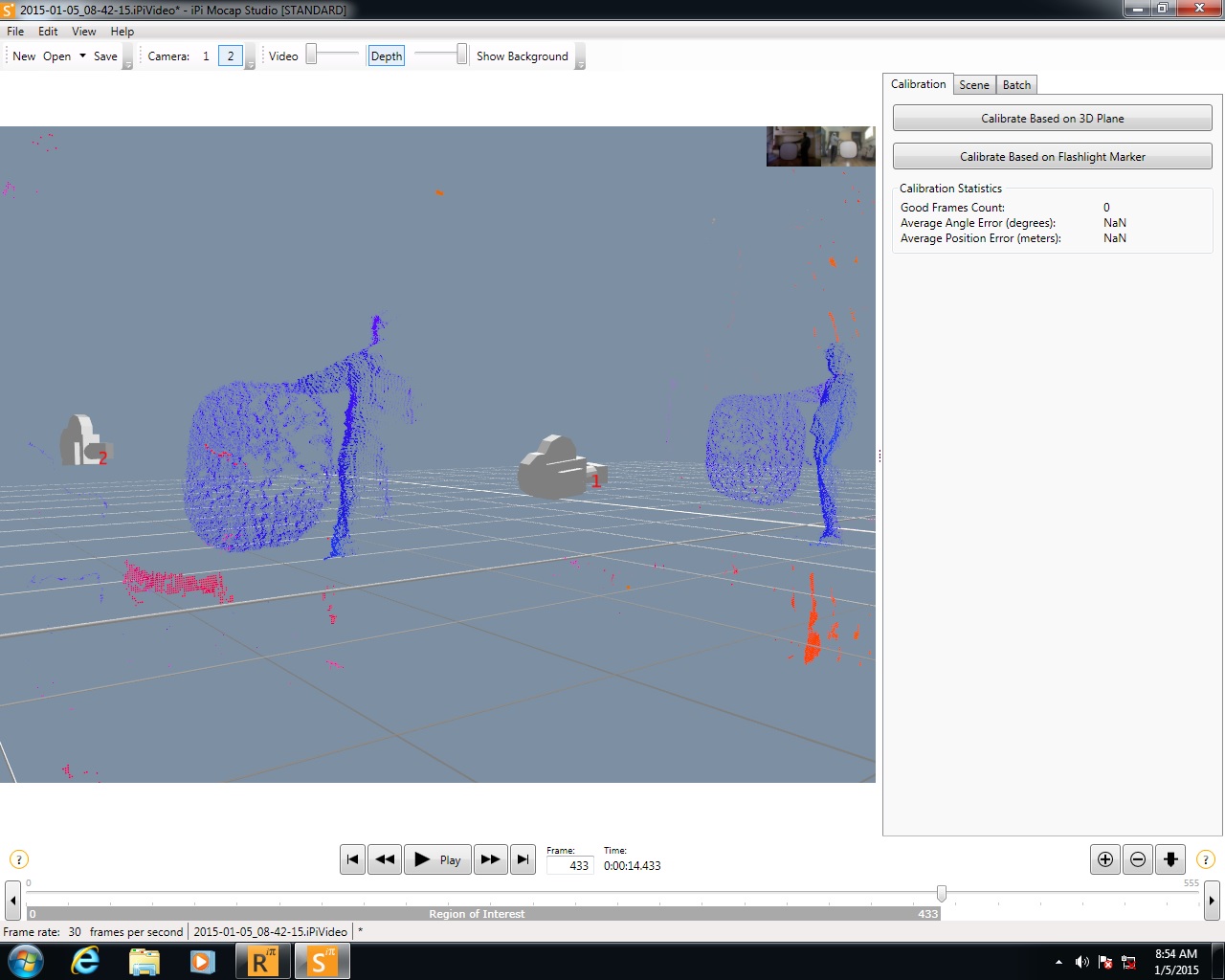Screen dimensions: 1225x980
Task: Expand the Open dropdown arrow
Action: click(x=82, y=56)
